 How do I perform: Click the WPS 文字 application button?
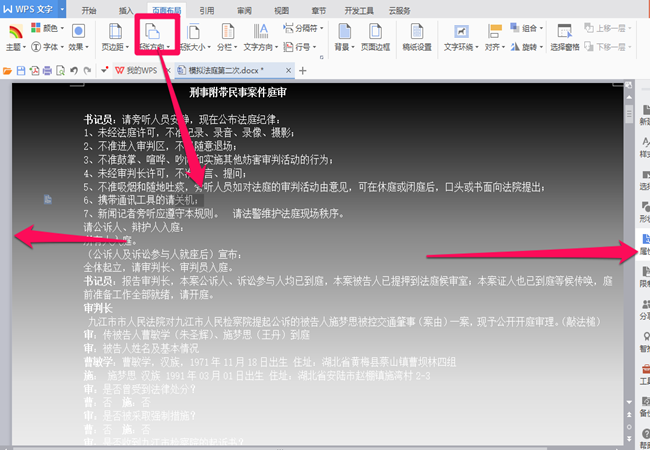coord(29,9)
